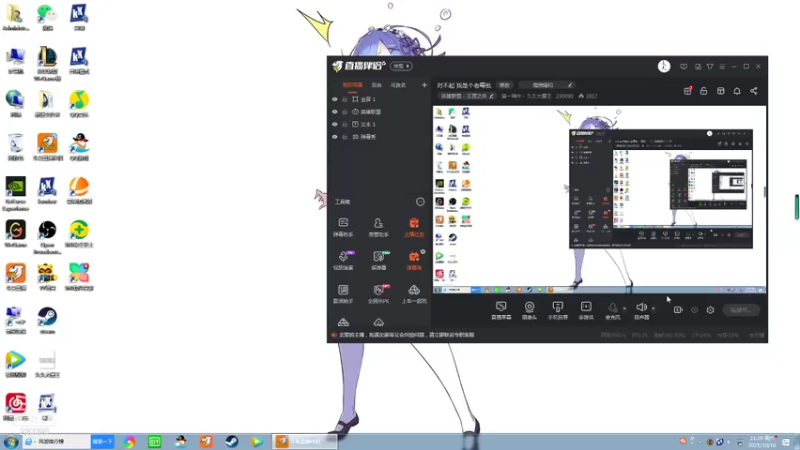The width and height of the screenshot is (800, 450).
Task: Open the toolbox tool with green badge
Action: (x=379, y=260)
